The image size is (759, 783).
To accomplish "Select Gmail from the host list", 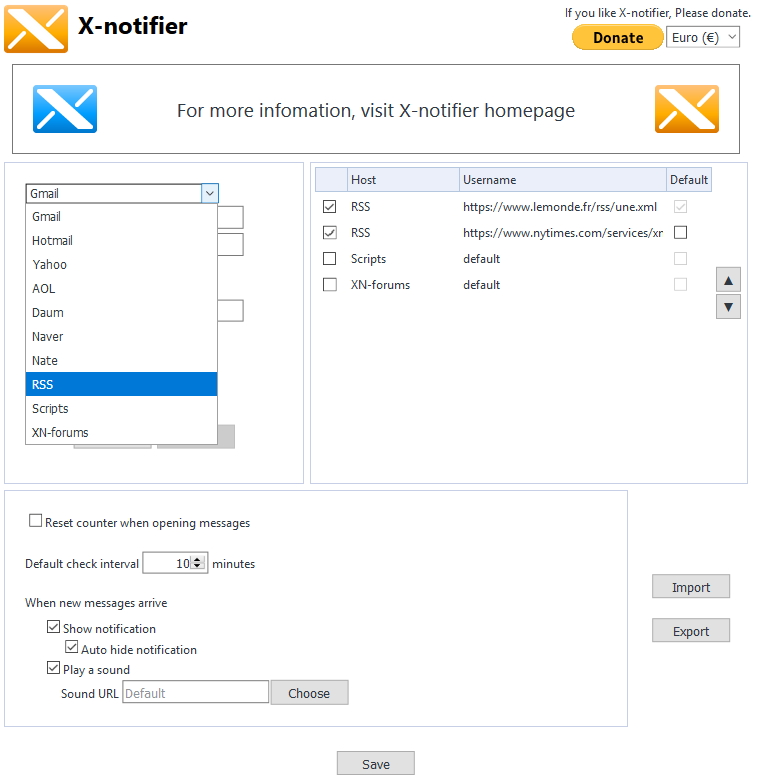I will coord(121,217).
